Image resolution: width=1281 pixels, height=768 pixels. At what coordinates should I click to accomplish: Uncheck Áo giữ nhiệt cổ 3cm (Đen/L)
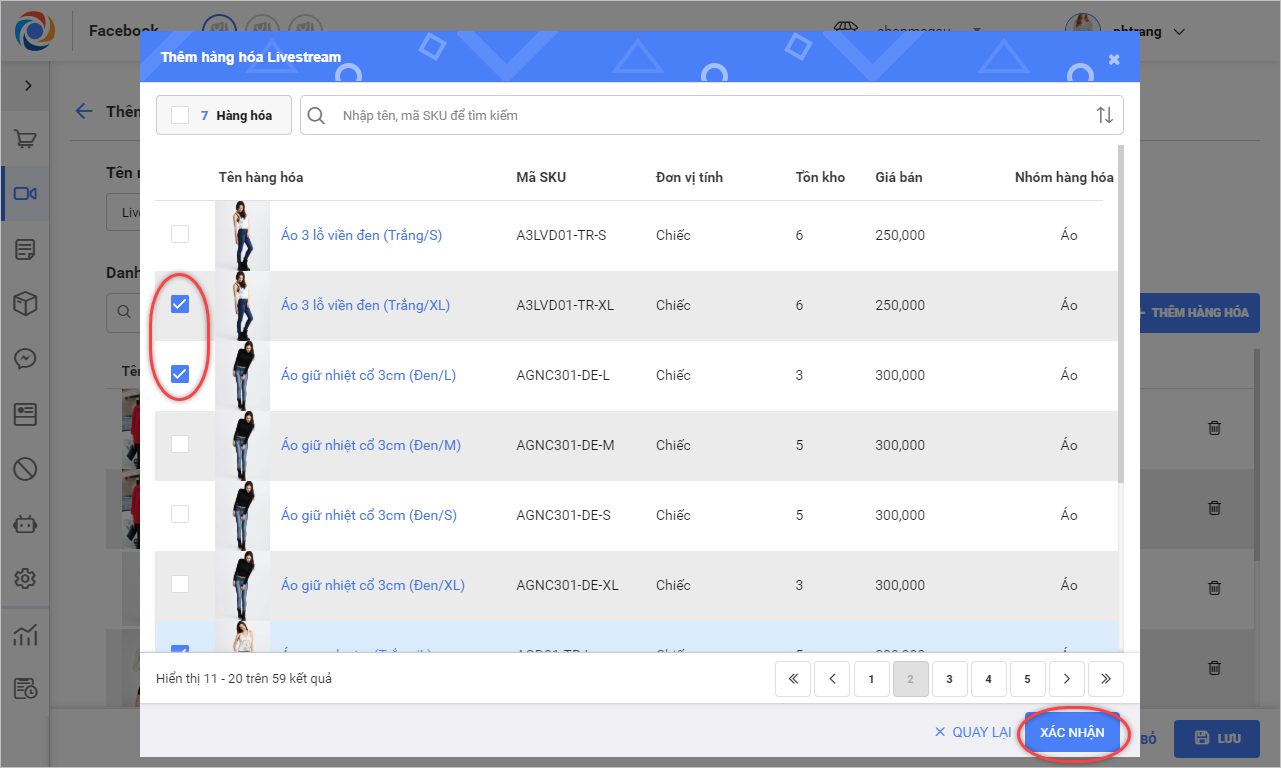180,375
